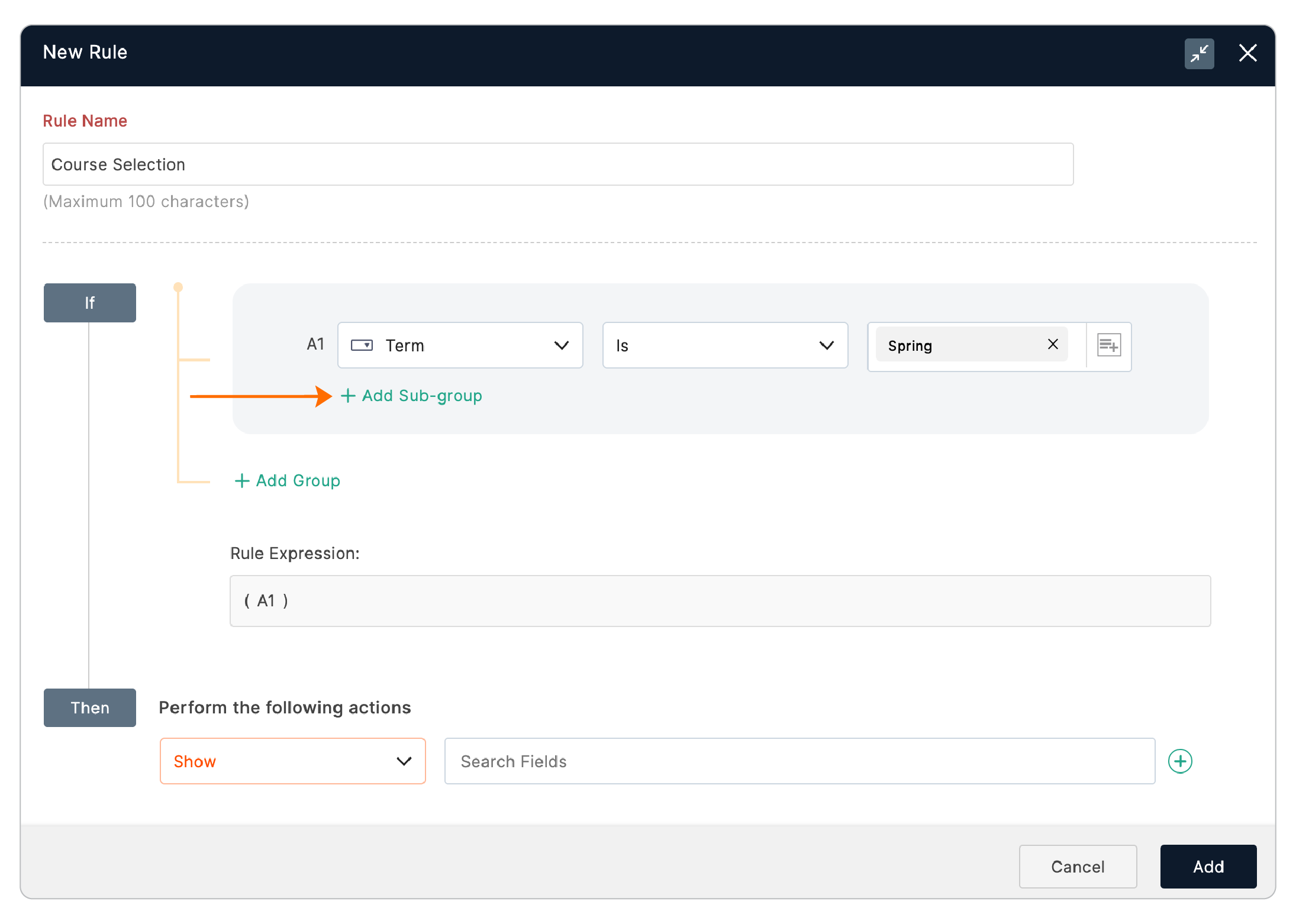Close the New Rule dialog

[x=1247, y=53]
